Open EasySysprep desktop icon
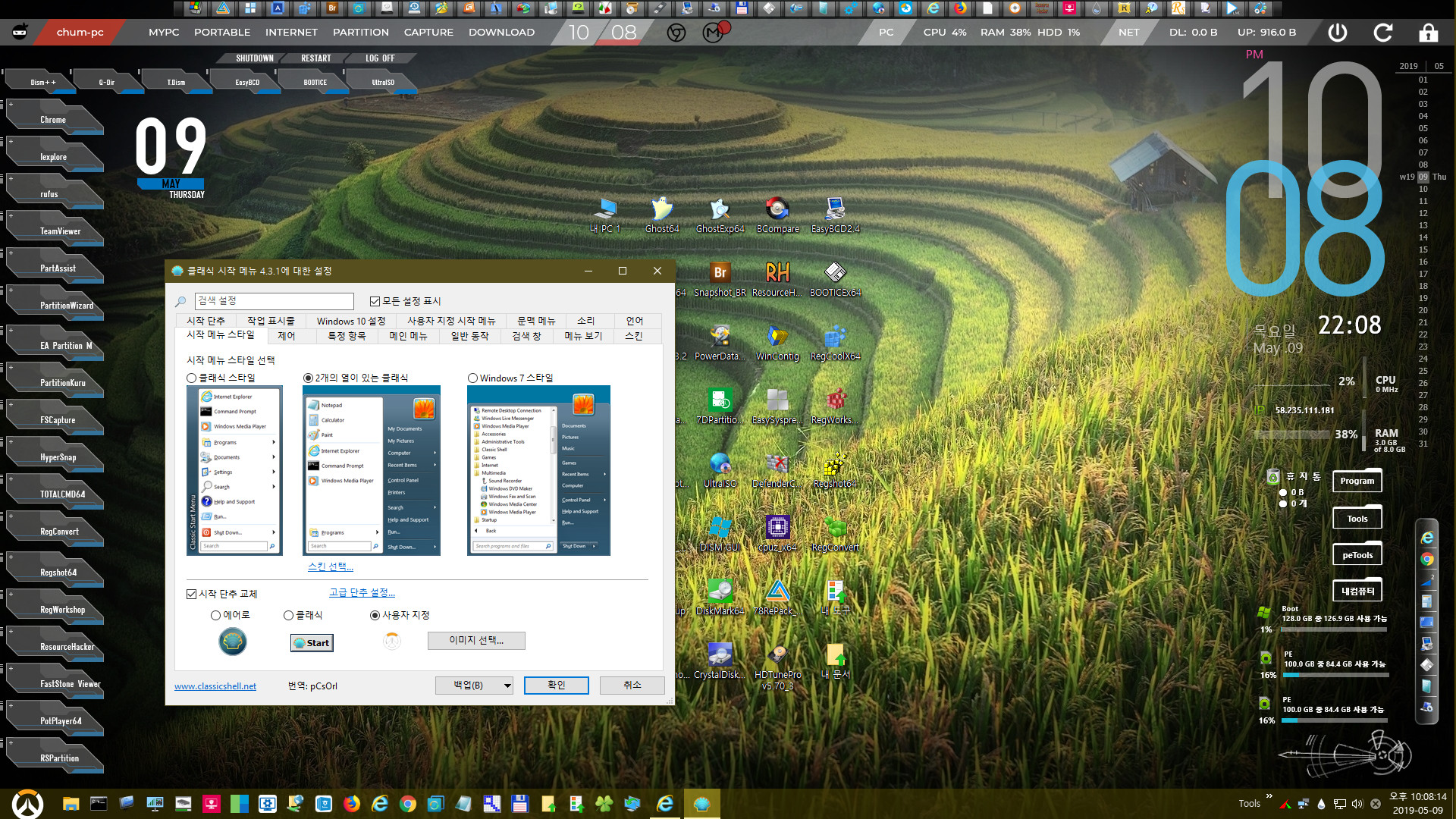 (x=777, y=406)
